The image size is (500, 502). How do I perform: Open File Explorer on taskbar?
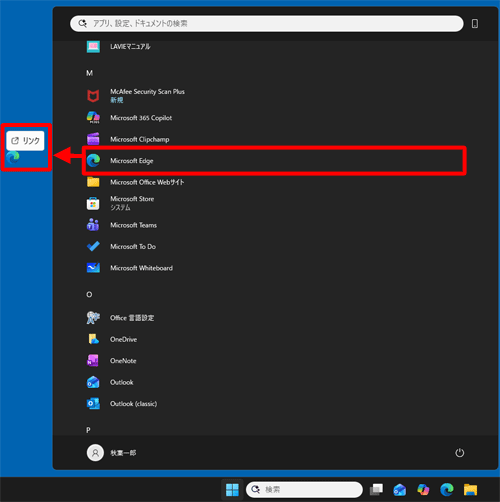click(x=470, y=490)
